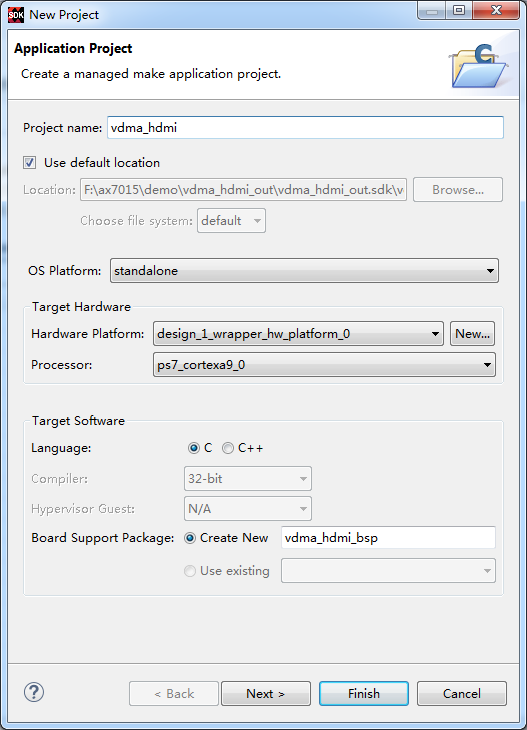Select the C language radio button
Image resolution: width=527 pixels, height=730 pixels.
point(194,448)
